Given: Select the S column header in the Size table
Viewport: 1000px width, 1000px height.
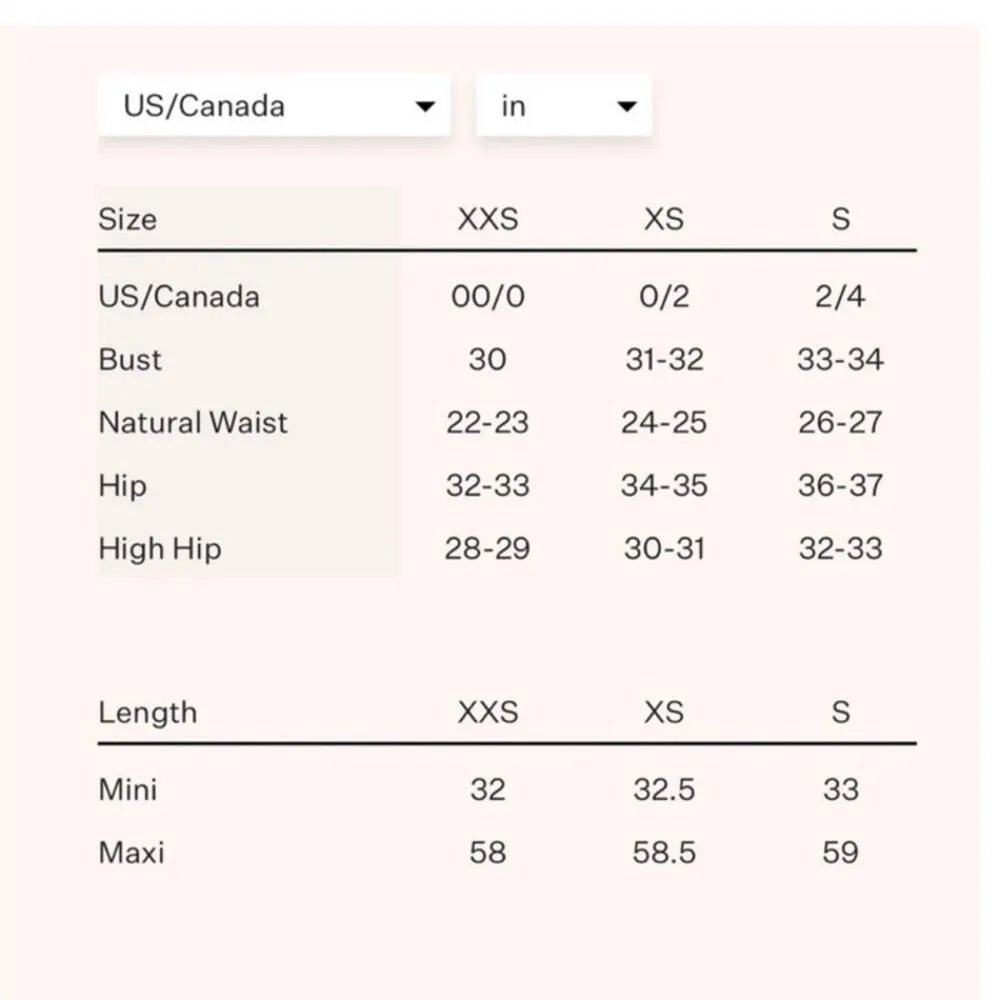Looking at the screenshot, I should coord(840,219).
